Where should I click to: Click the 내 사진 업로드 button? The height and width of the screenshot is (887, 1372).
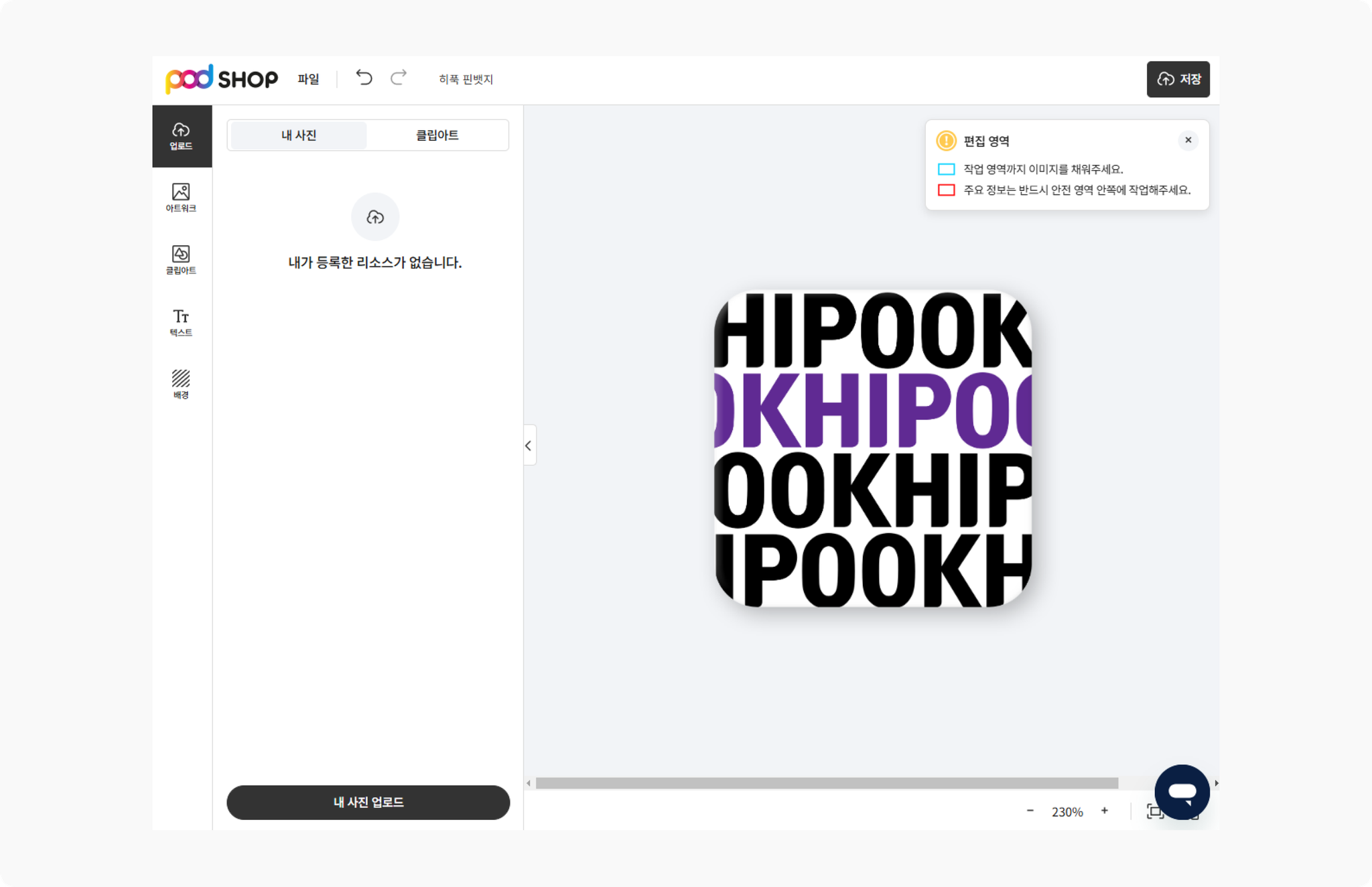(x=368, y=803)
